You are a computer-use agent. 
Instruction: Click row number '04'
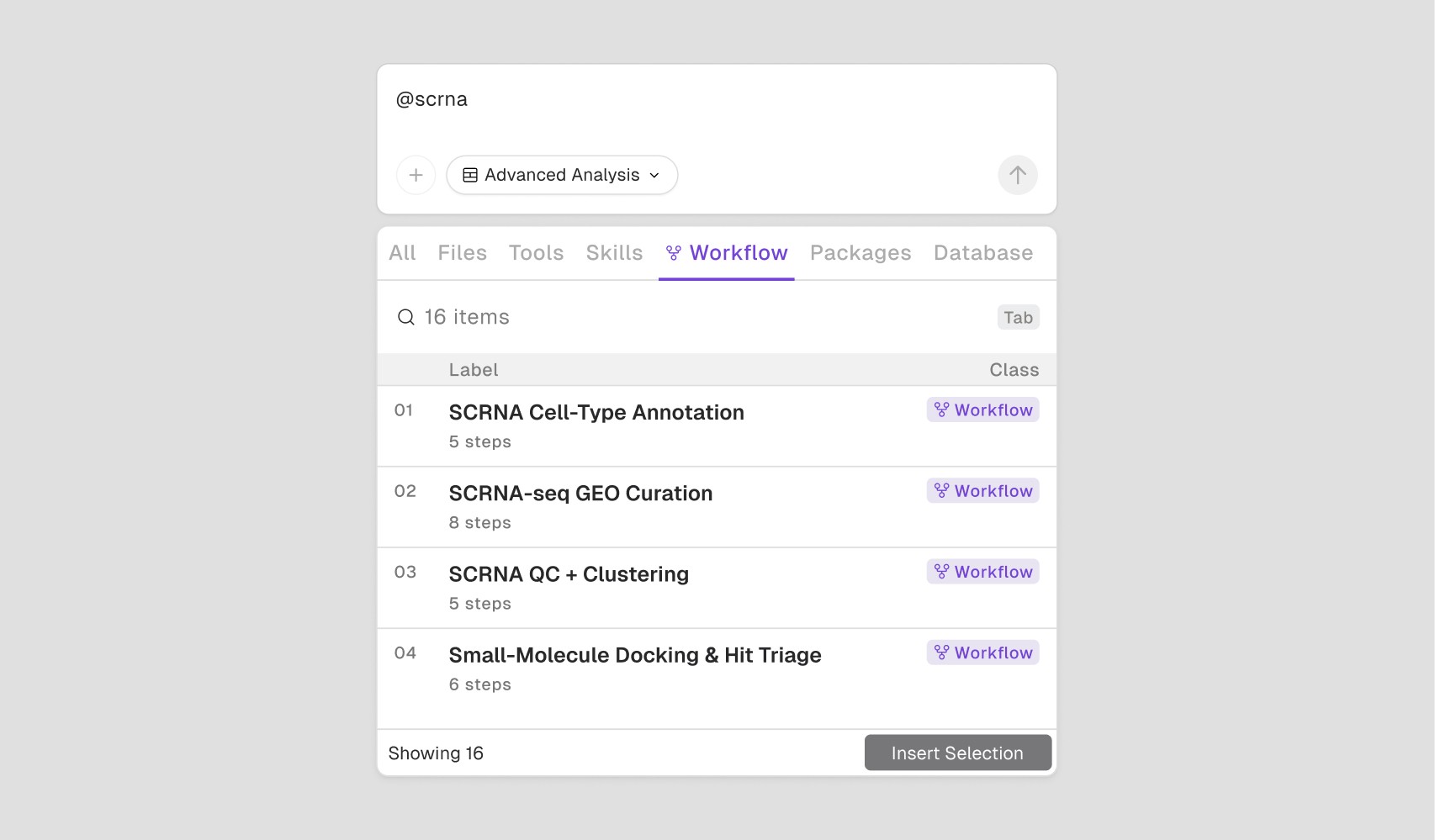405,652
